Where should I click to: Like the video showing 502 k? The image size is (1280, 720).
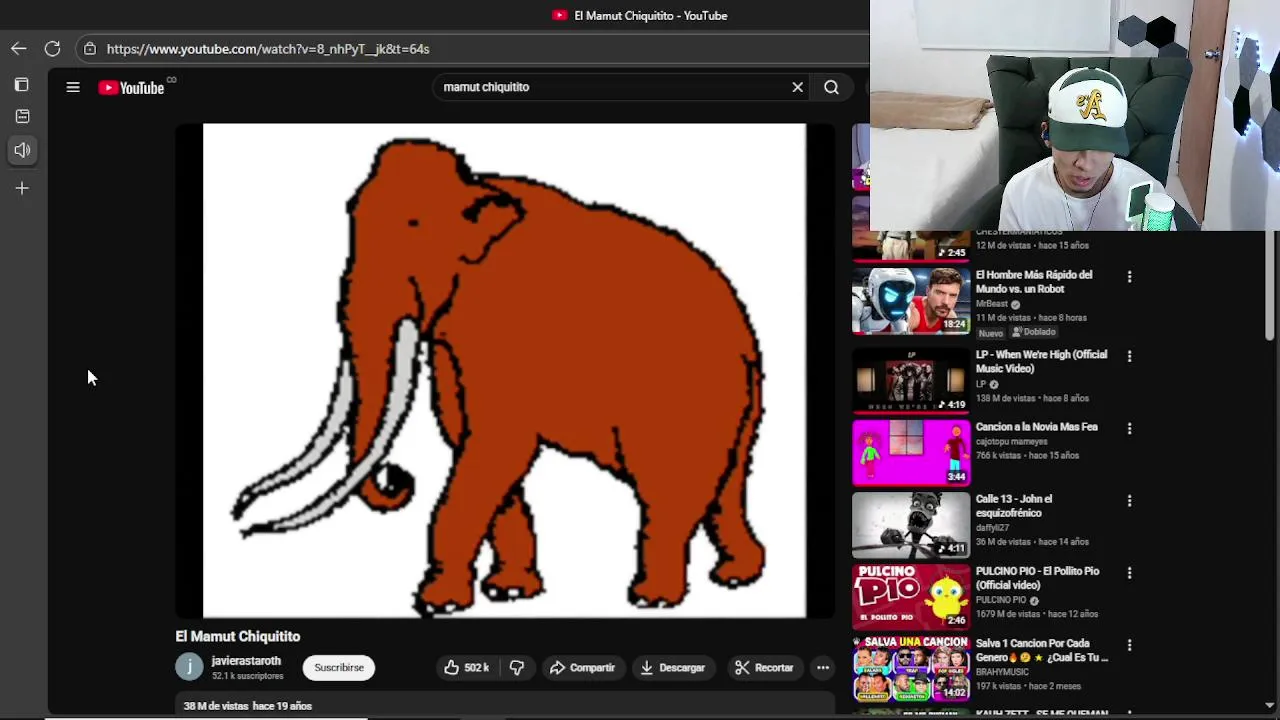click(467, 667)
